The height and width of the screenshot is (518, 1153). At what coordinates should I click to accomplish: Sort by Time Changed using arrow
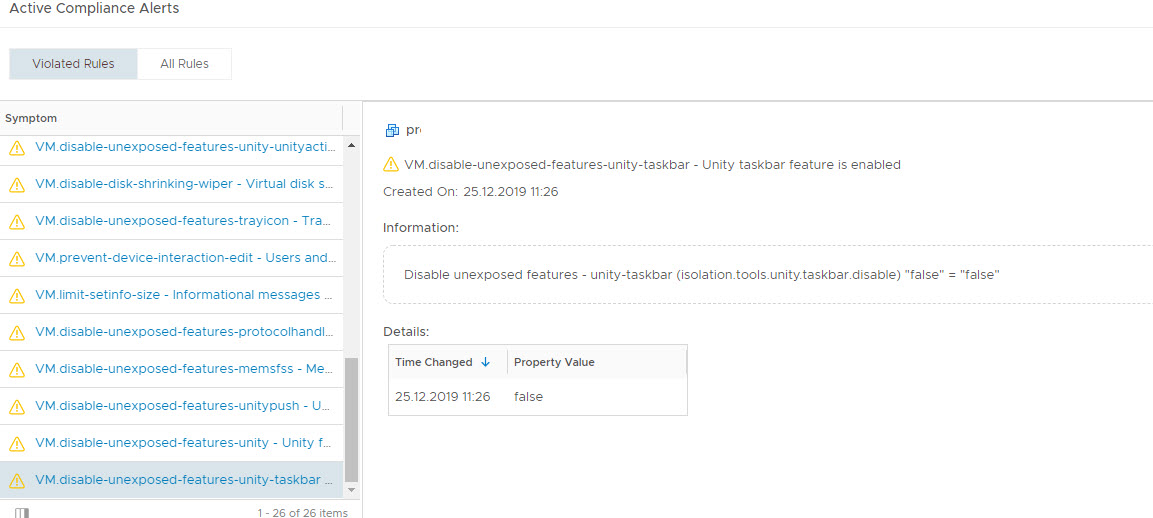(x=486, y=362)
